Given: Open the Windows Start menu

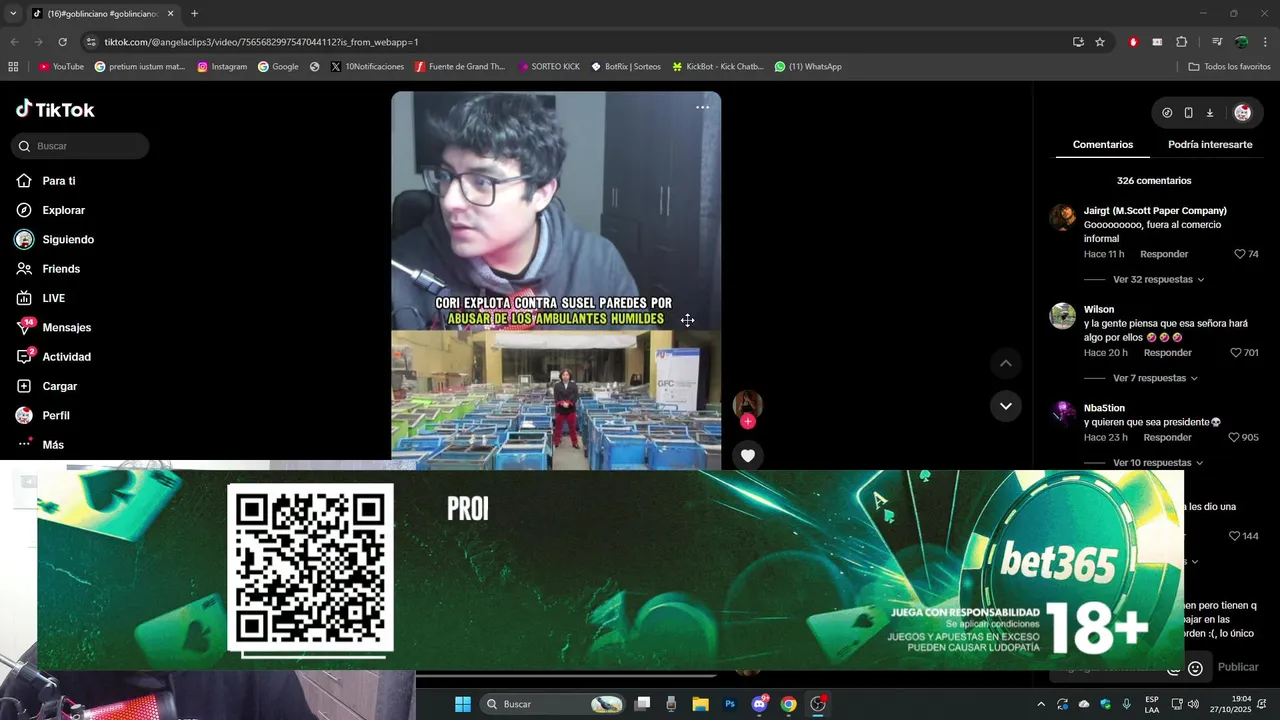Looking at the screenshot, I should tap(462, 704).
